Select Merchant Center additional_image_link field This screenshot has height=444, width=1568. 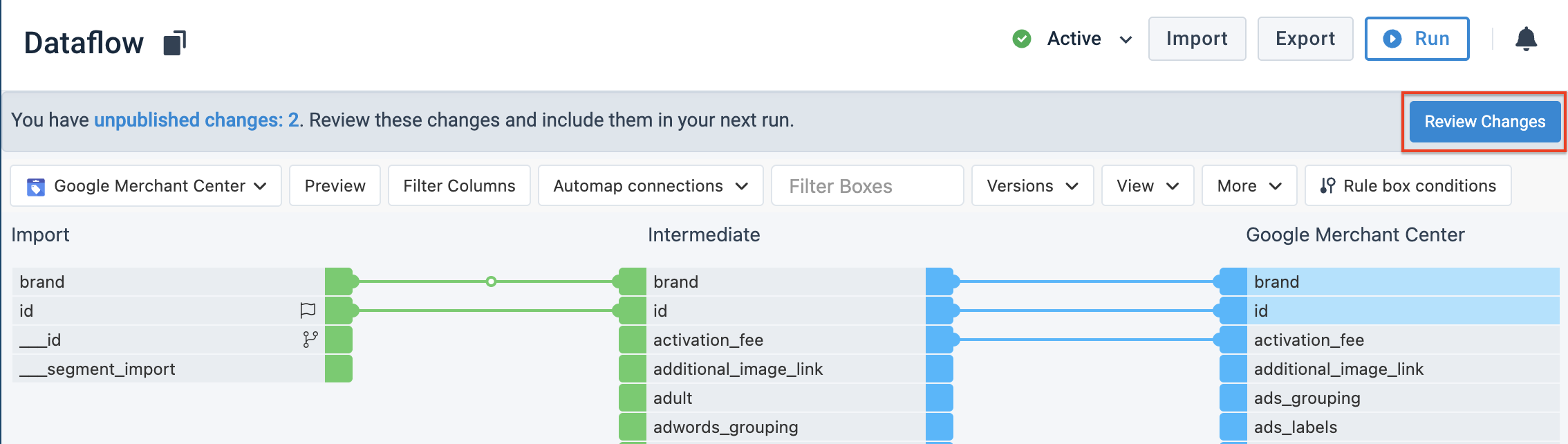1403,369
